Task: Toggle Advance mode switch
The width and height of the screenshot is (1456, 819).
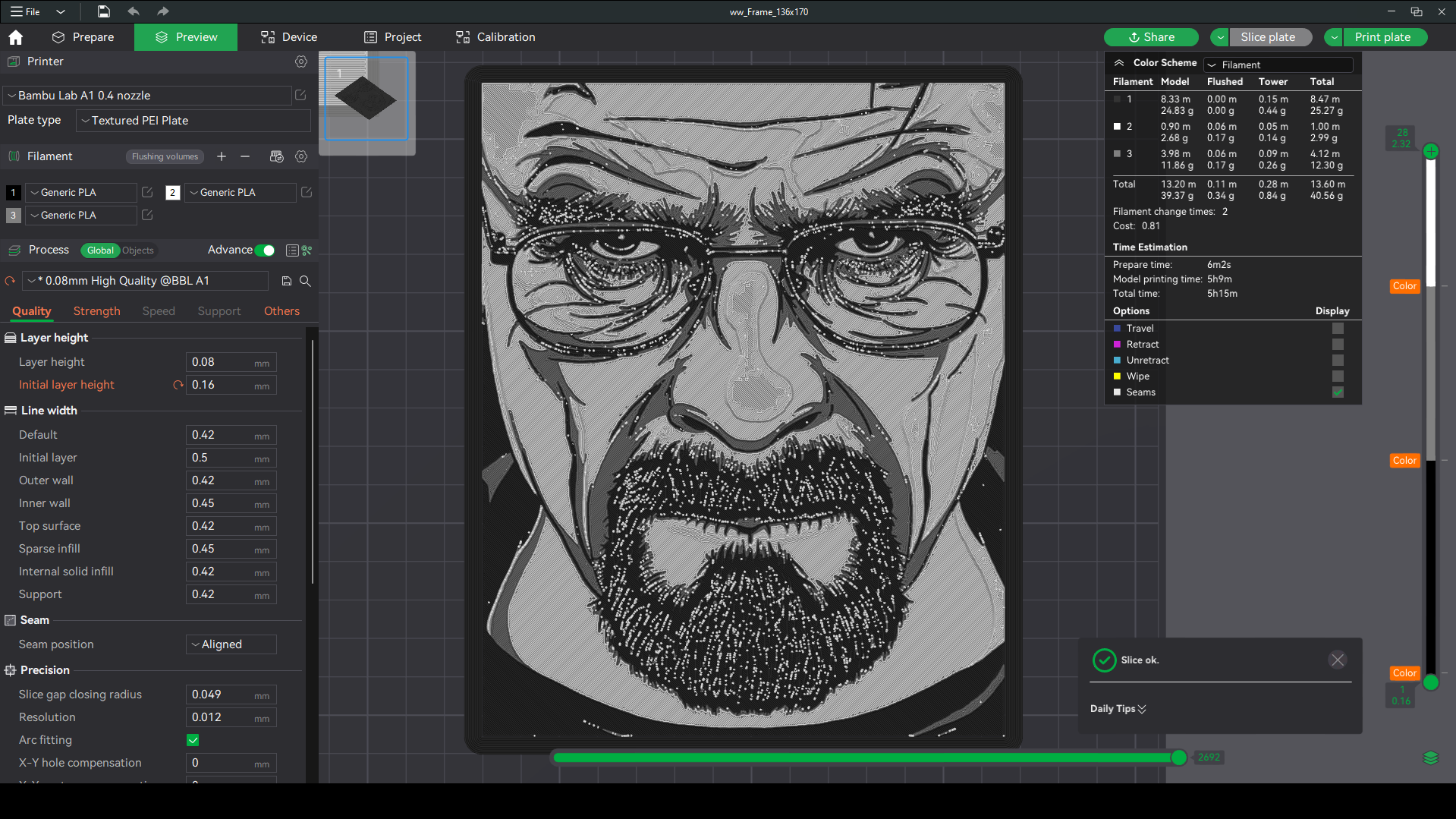Action: point(265,250)
